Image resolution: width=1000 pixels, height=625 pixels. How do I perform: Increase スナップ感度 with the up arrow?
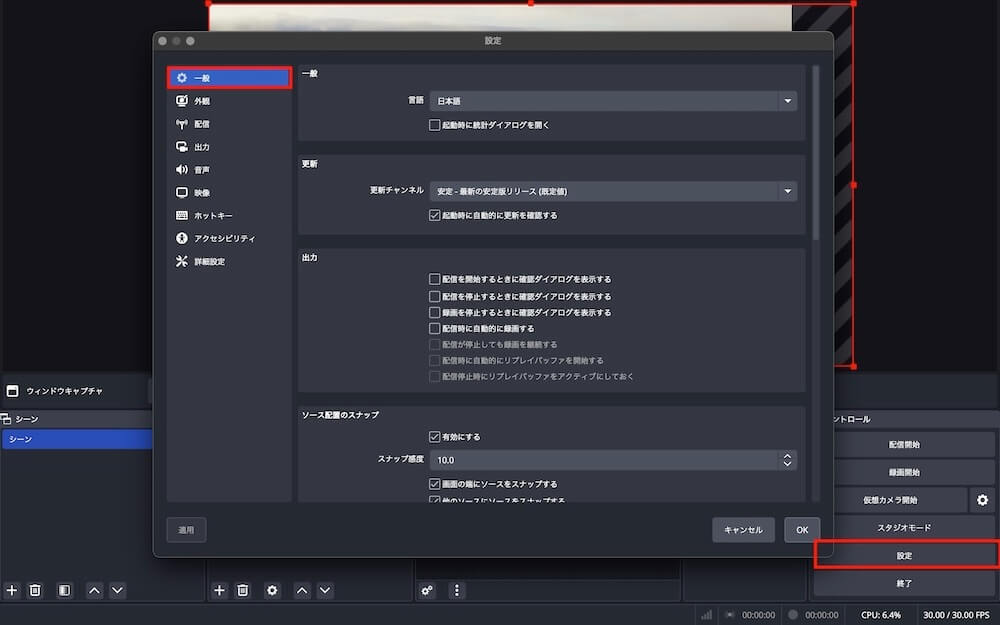pos(787,456)
